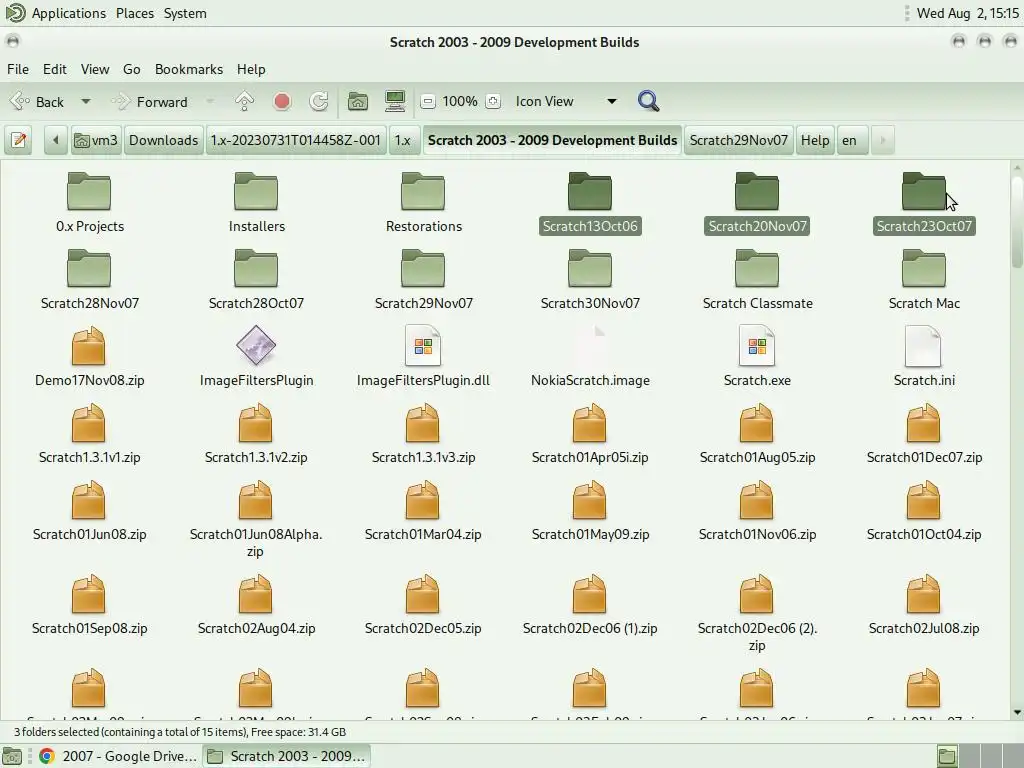
Task: Open the Forward history dropdown arrow
Action: [x=210, y=101]
